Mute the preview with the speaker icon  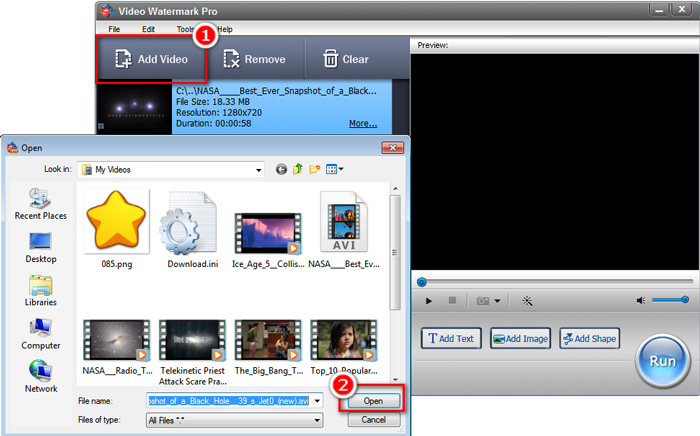tap(641, 300)
